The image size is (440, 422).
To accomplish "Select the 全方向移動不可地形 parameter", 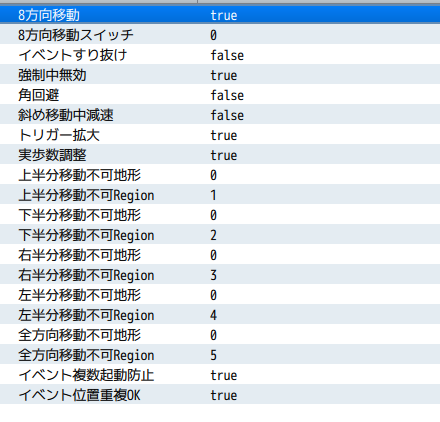I will coord(79,335).
